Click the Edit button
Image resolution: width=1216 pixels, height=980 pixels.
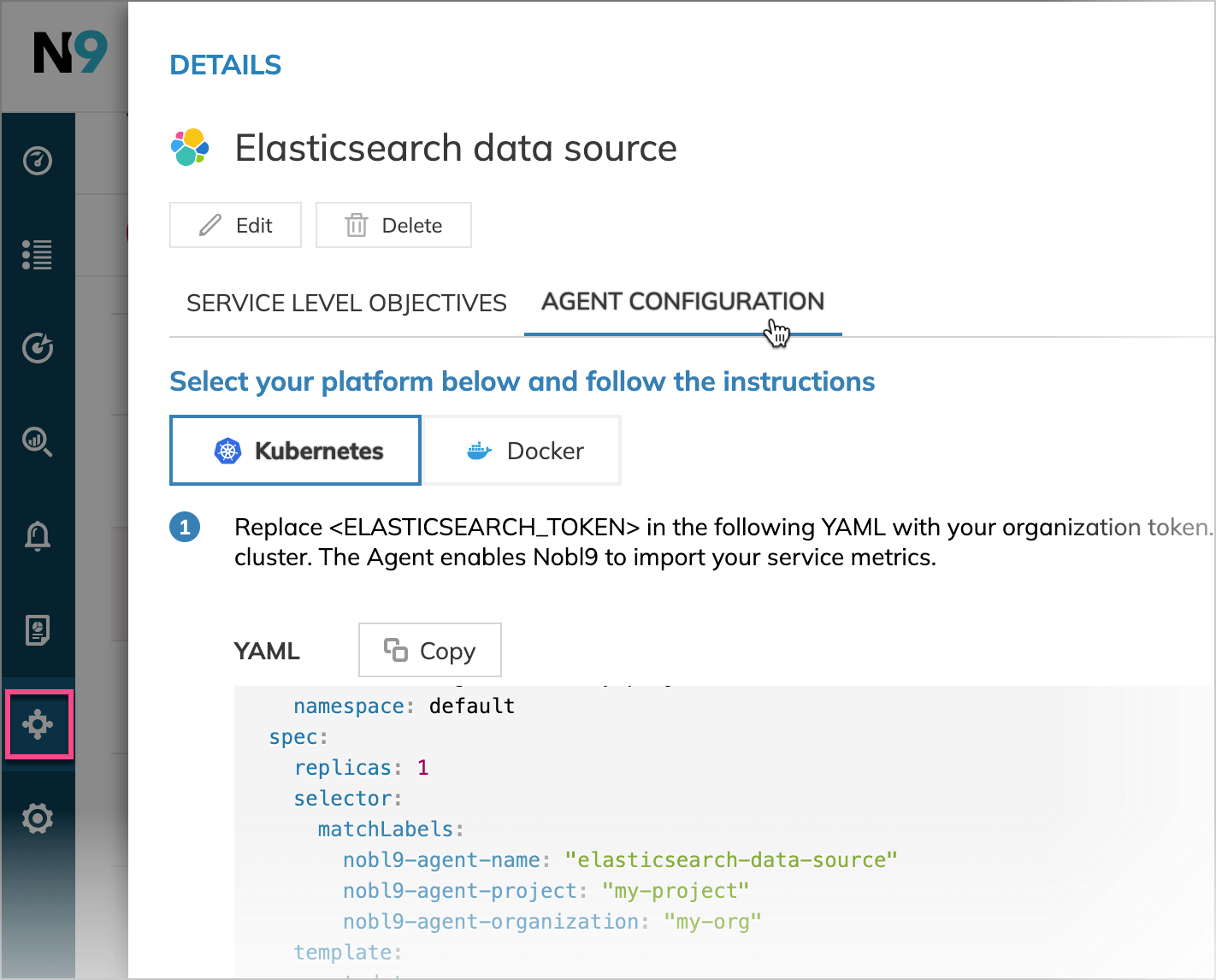pyautogui.click(x=235, y=225)
